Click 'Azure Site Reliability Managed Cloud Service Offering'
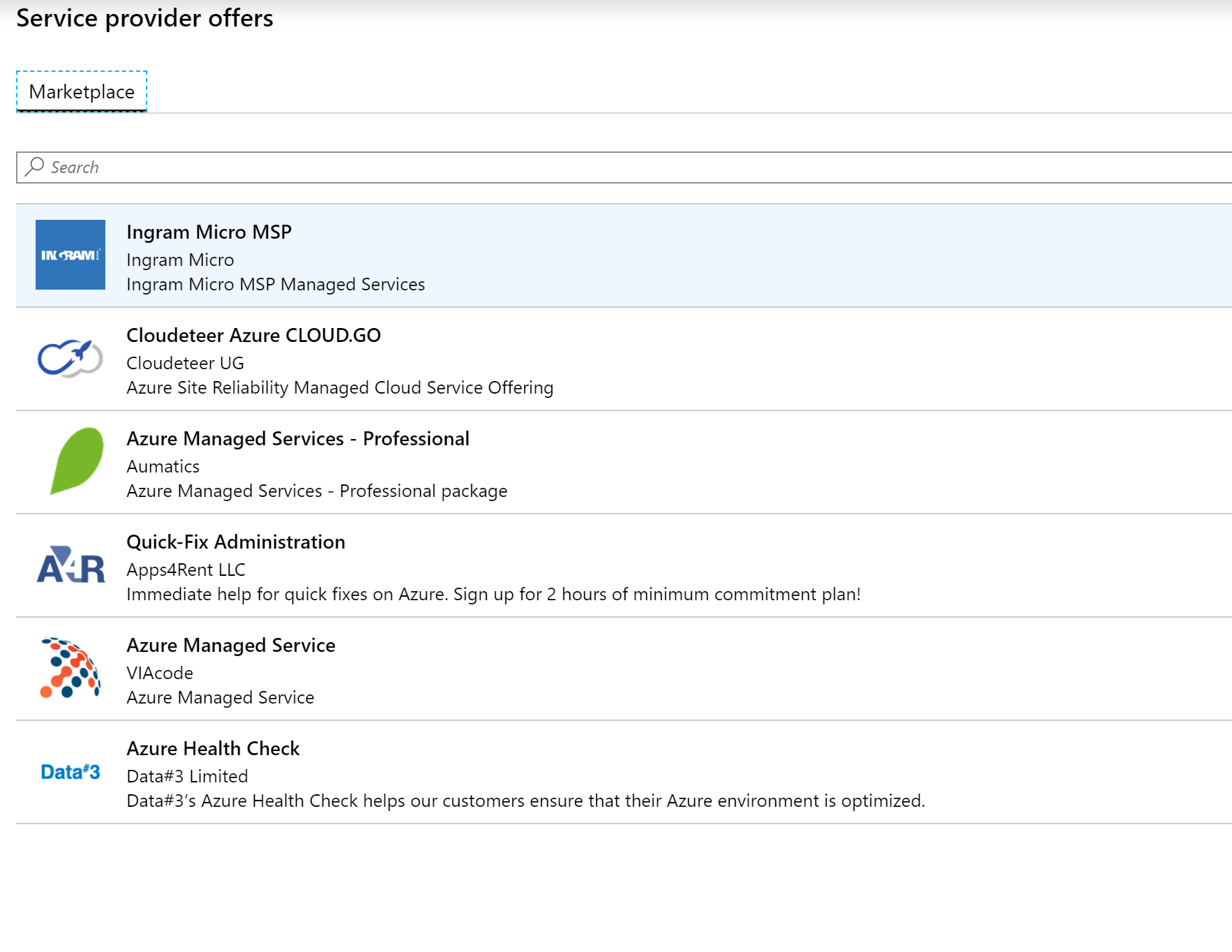 tap(340, 387)
